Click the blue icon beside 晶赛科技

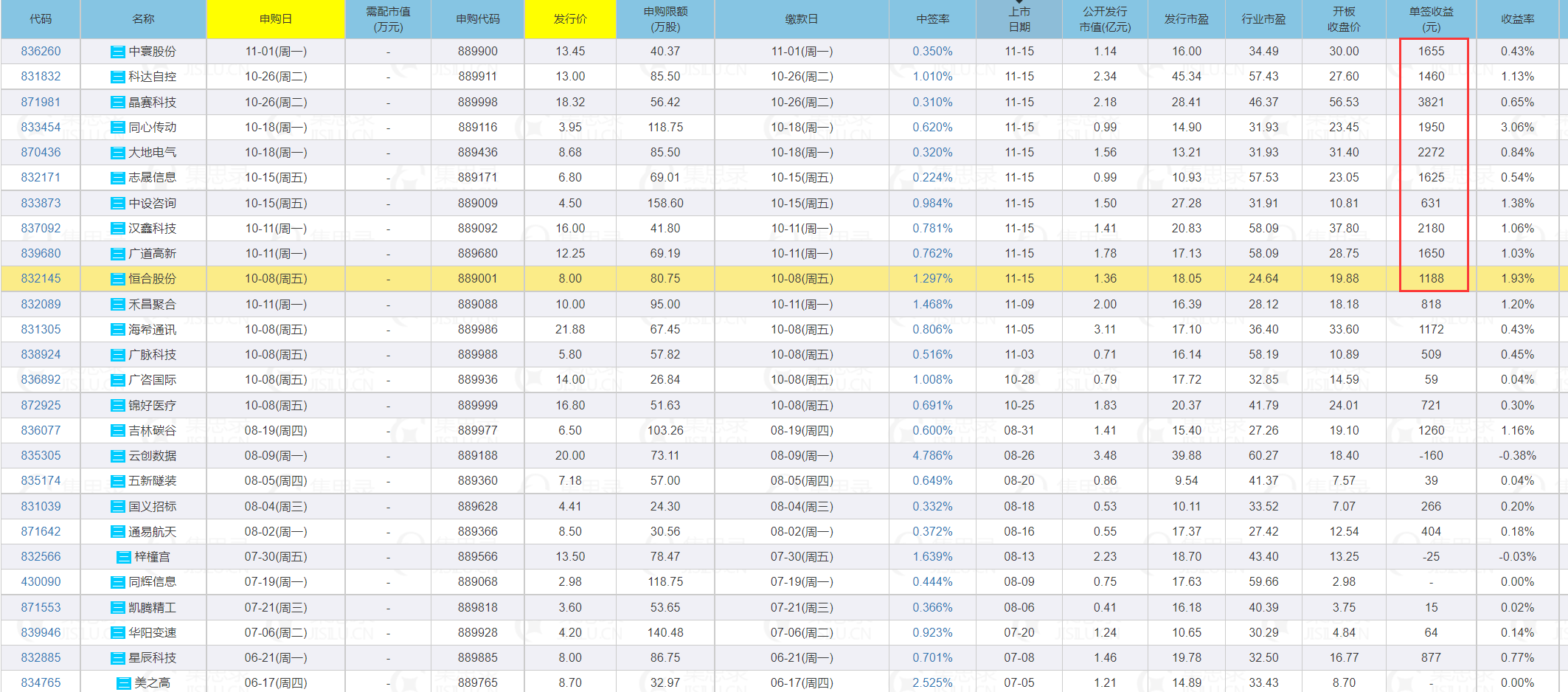[117, 103]
